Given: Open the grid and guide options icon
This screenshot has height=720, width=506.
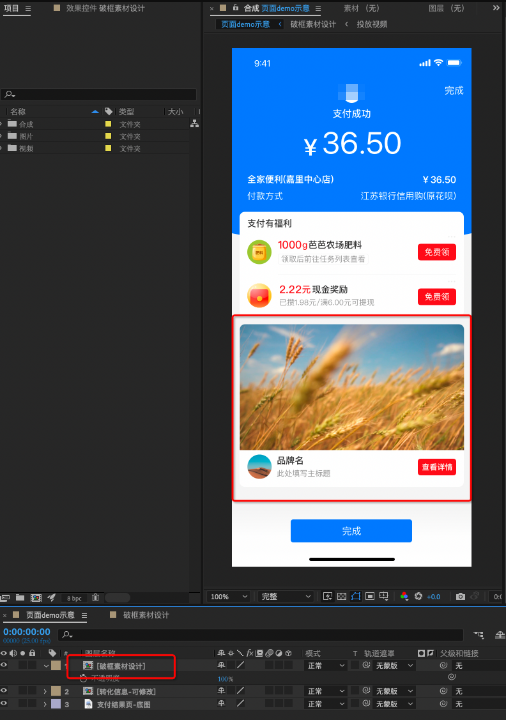Looking at the screenshot, I should [x=384, y=596].
